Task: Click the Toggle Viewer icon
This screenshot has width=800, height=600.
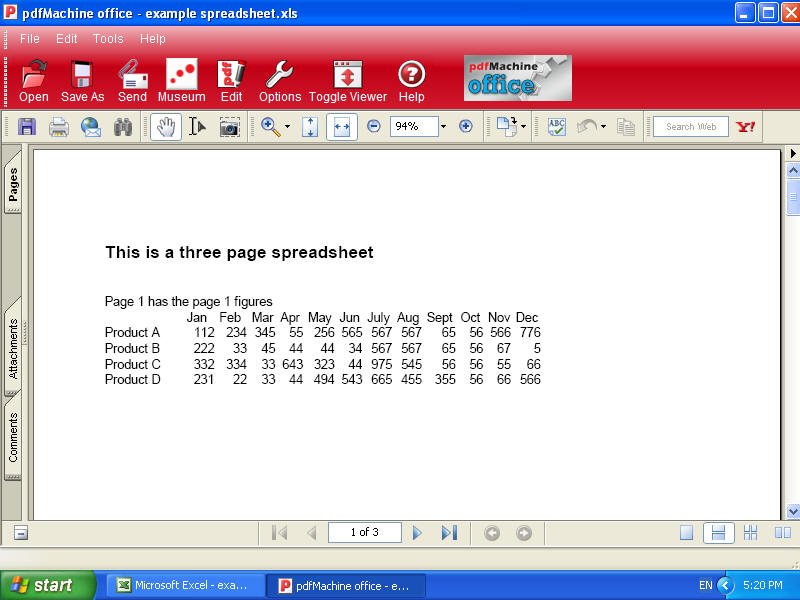Action: 347,76
